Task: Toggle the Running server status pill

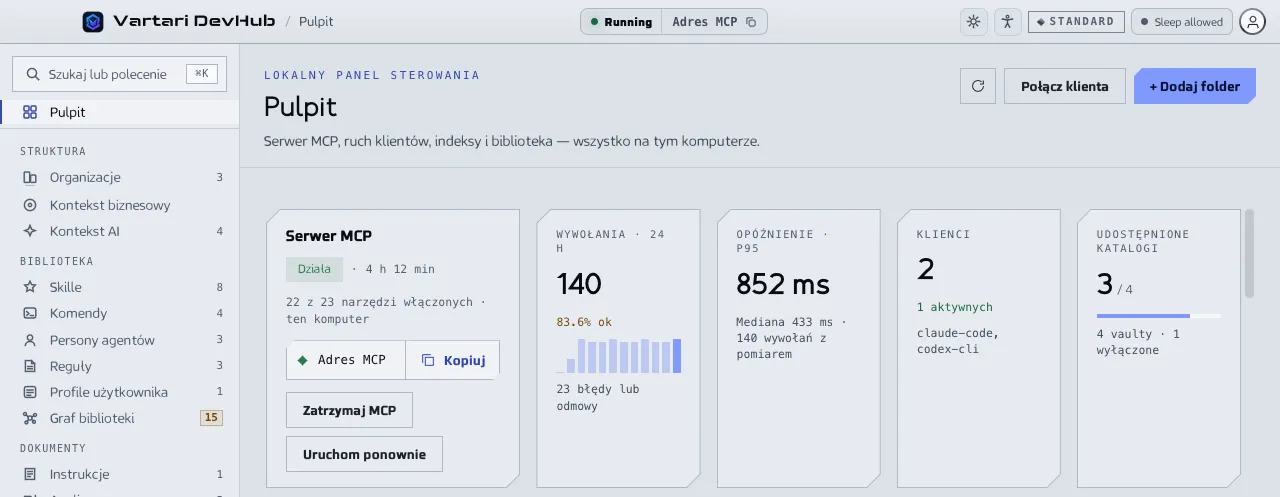Action: (x=621, y=22)
